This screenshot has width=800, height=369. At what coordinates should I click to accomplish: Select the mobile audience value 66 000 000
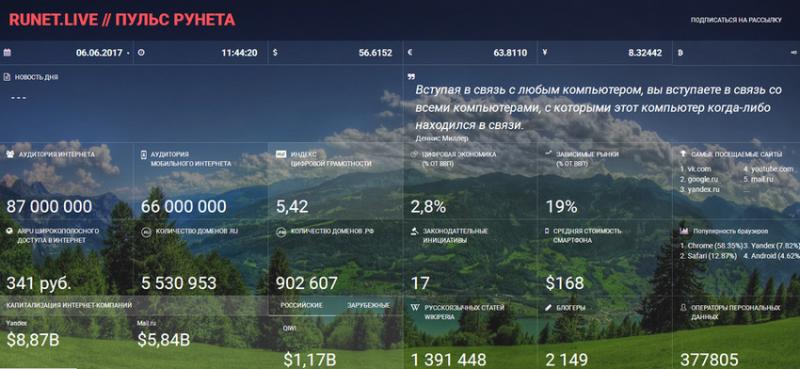coord(184,207)
